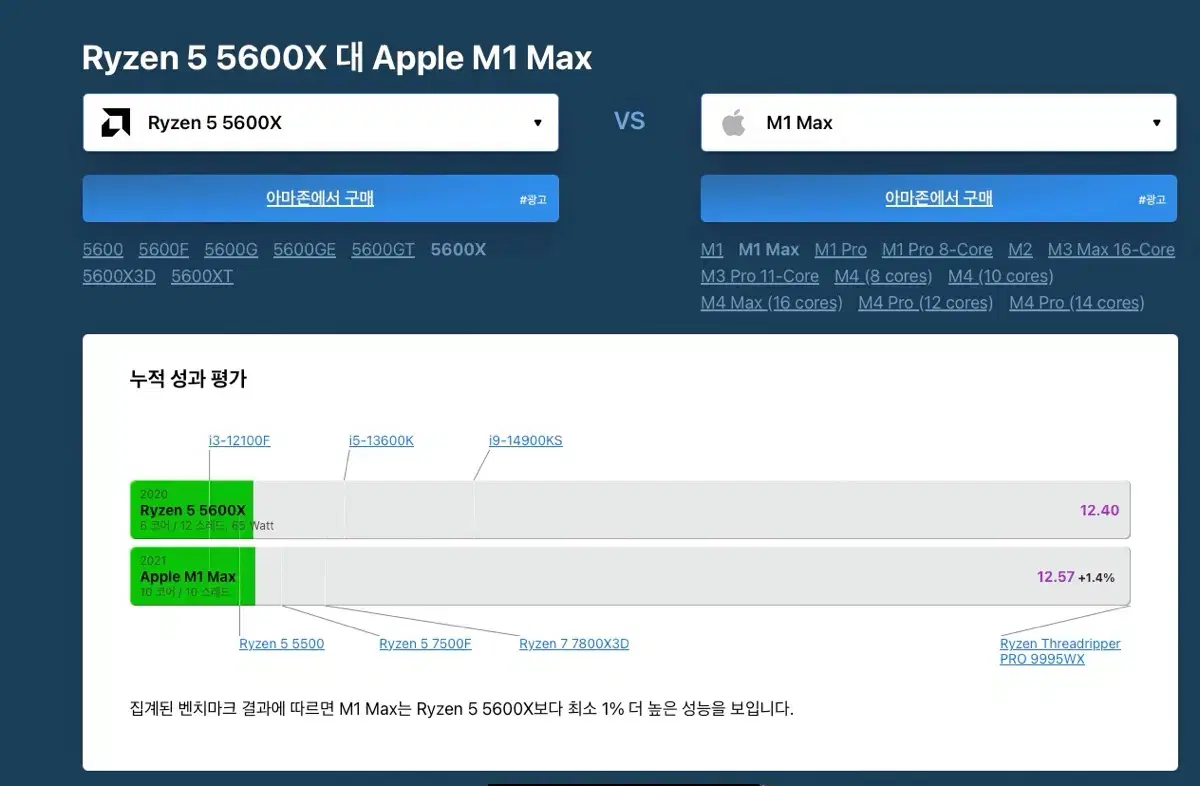Screen dimensions: 1200x786
Task: Click left 아마존에서 구매 button
Action: tap(320, 198)
